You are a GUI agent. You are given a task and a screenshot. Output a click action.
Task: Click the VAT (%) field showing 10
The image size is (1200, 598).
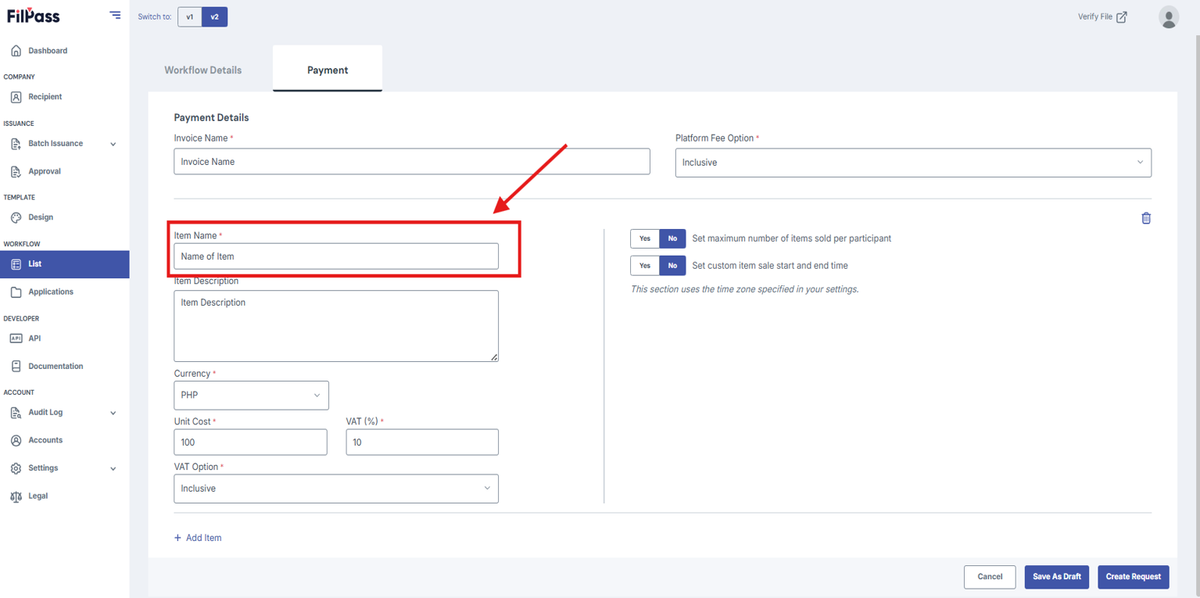[x=422, y=442]
